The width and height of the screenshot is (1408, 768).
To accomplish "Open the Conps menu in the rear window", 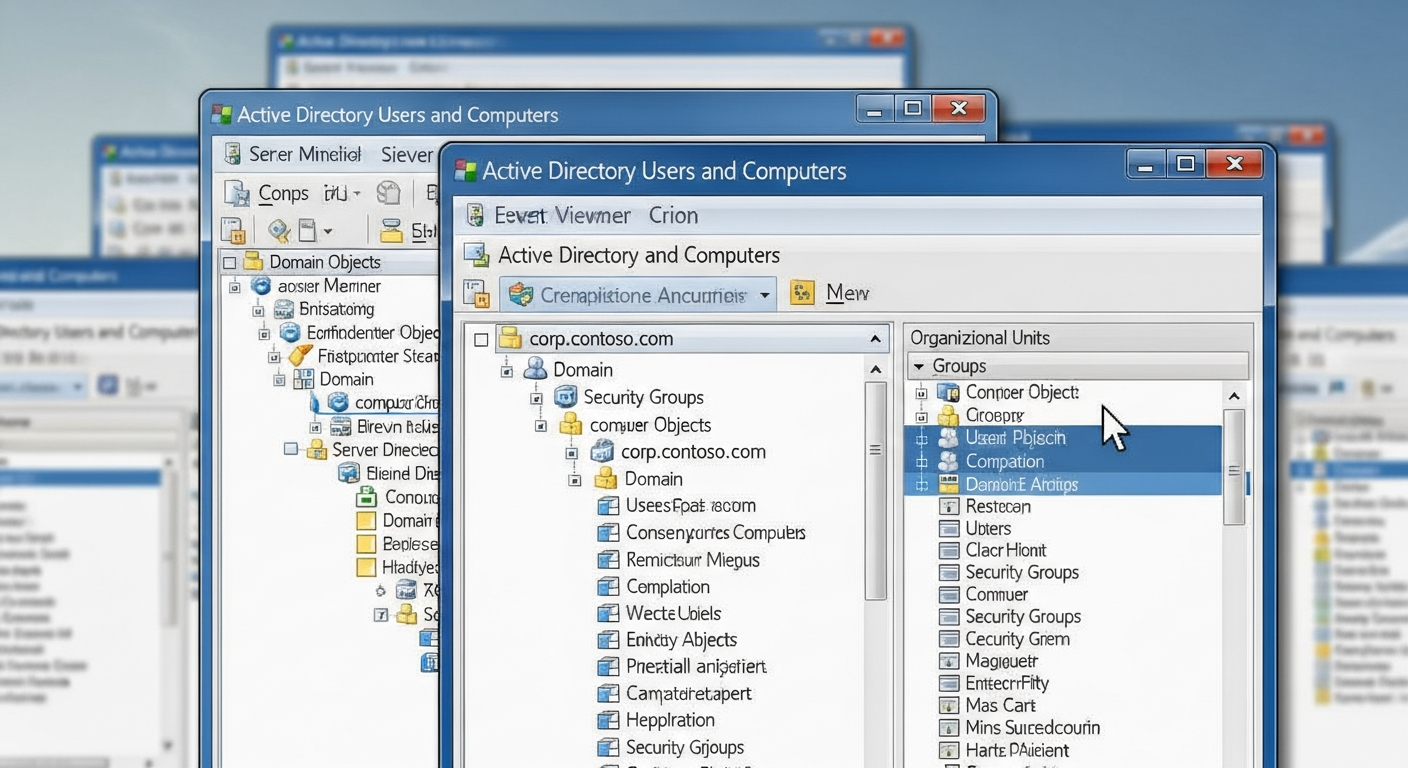I will click(281, 192).
